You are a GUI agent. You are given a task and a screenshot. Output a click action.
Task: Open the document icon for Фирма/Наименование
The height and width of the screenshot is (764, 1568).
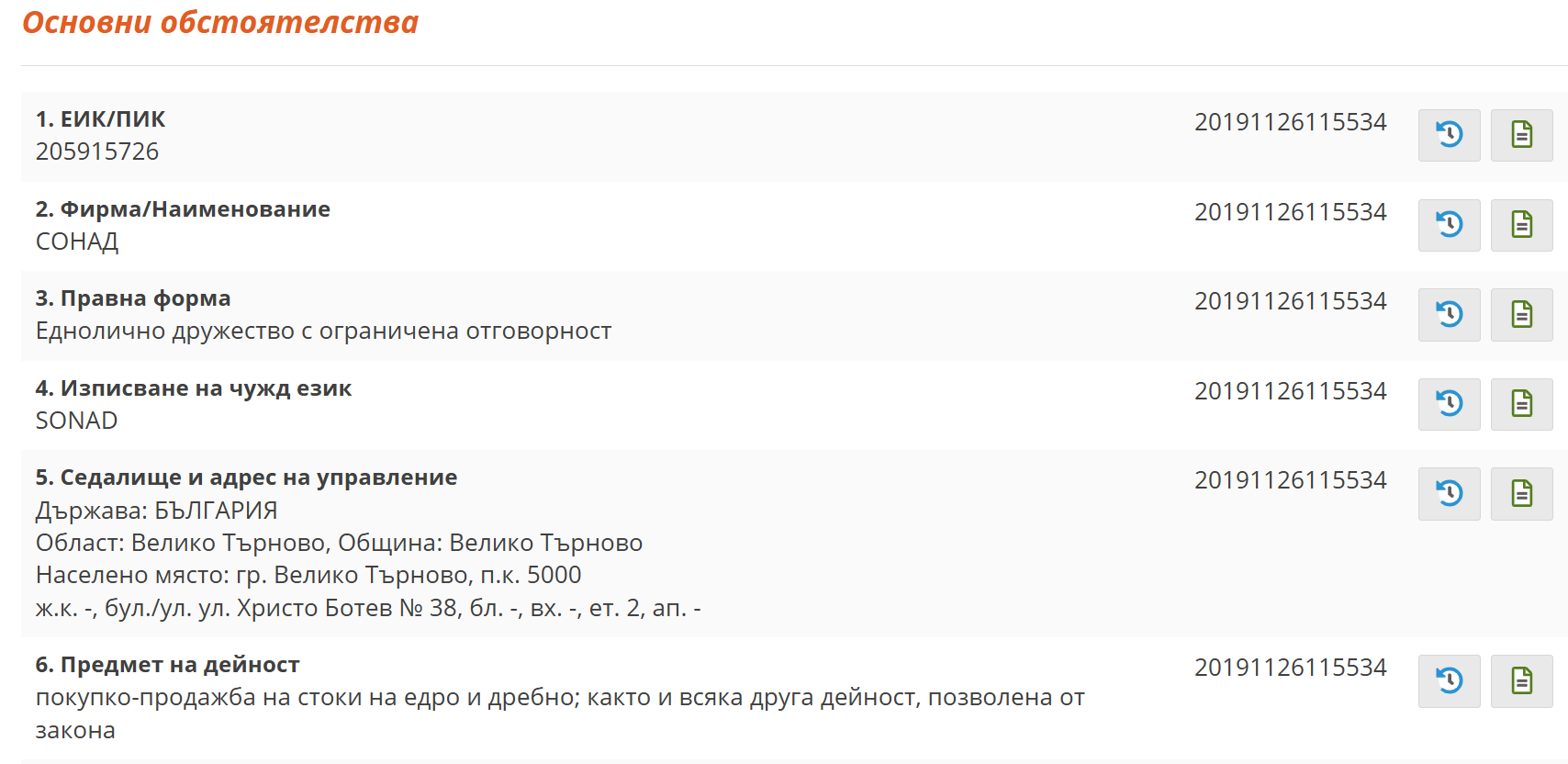(x=1523, y=225)
